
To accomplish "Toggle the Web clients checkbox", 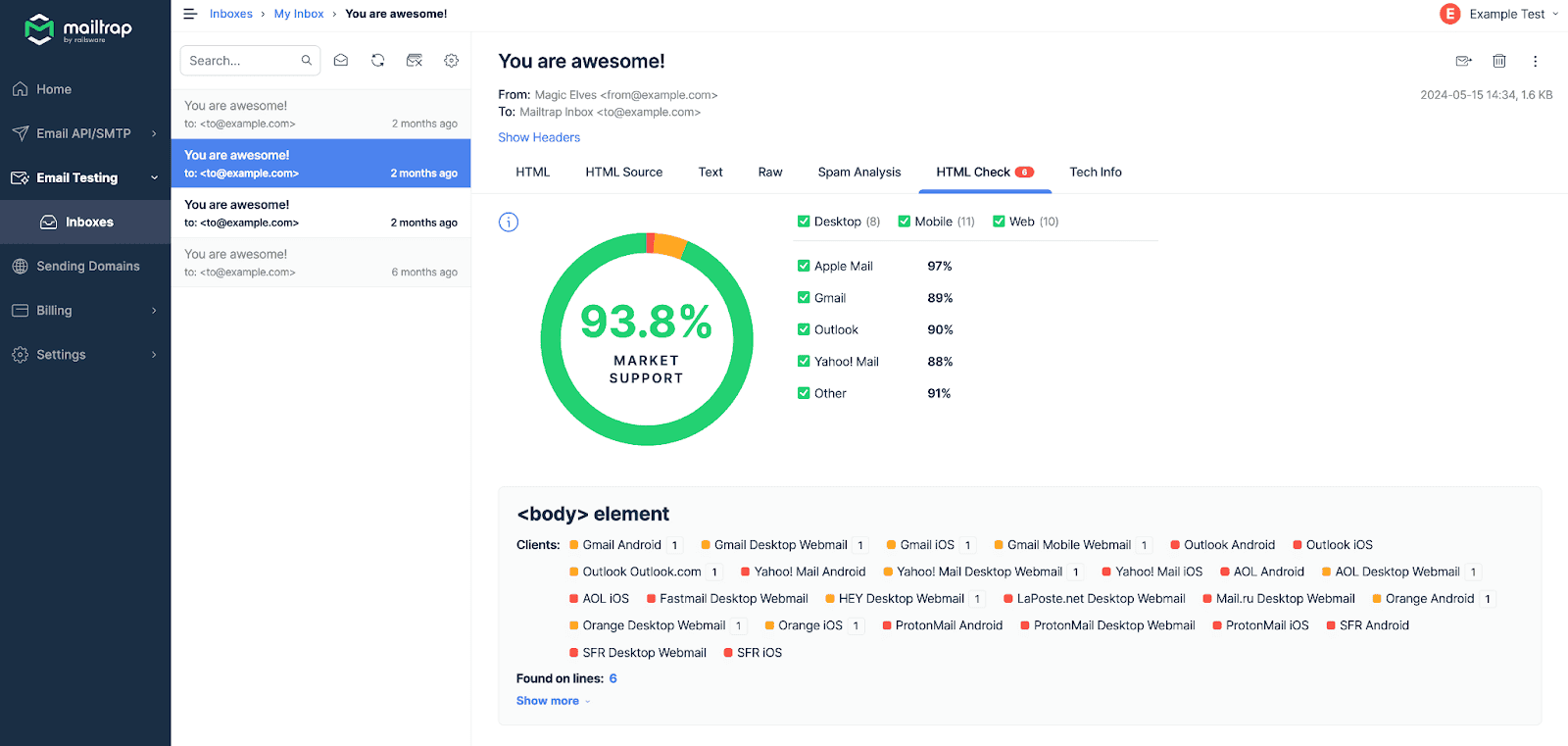I will click(x=1000, y=222).
